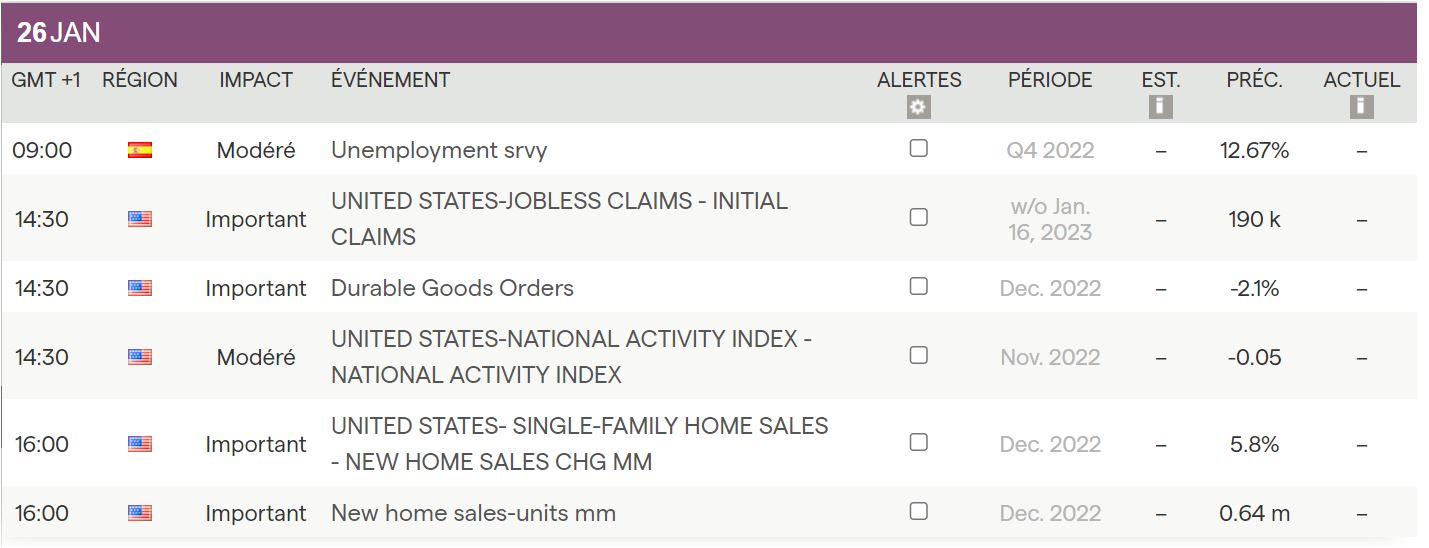The width and height of the screenshot is (1429, 548).
Task: Click US flag beside Jobless Claims
Action: (x=140, y=219)
